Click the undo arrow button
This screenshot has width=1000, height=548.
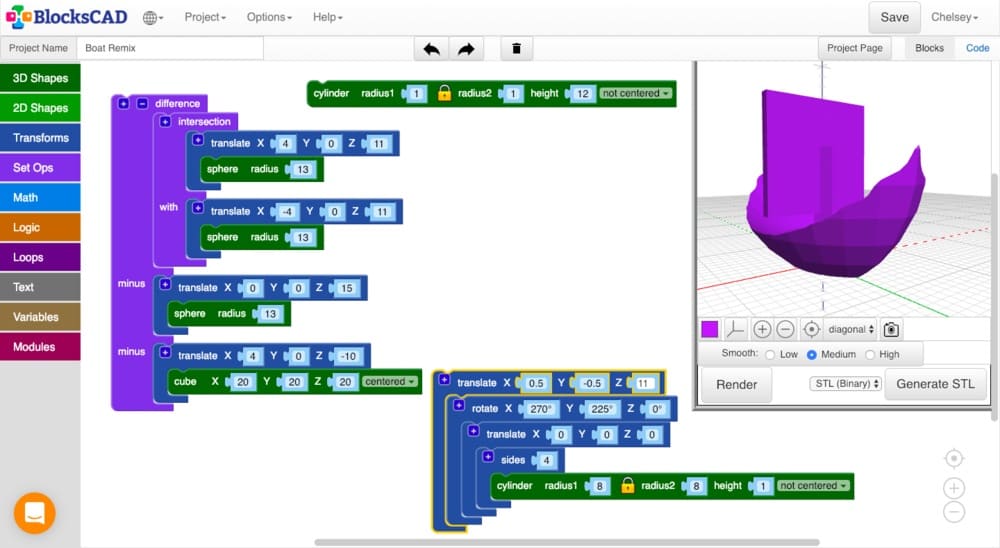432,48
